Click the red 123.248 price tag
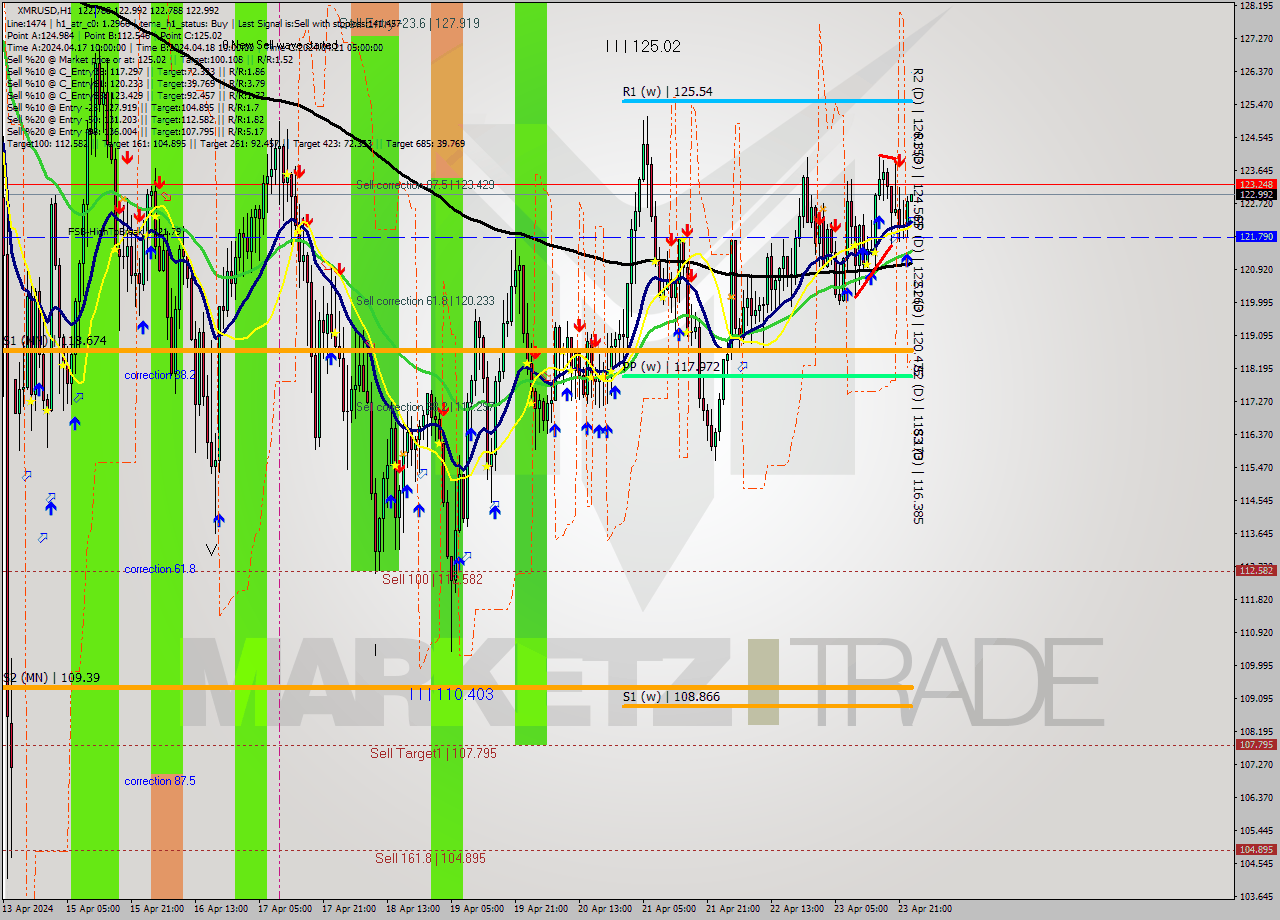The width and height of the screenshot is (1280, 920). (x=1256, y=184)
